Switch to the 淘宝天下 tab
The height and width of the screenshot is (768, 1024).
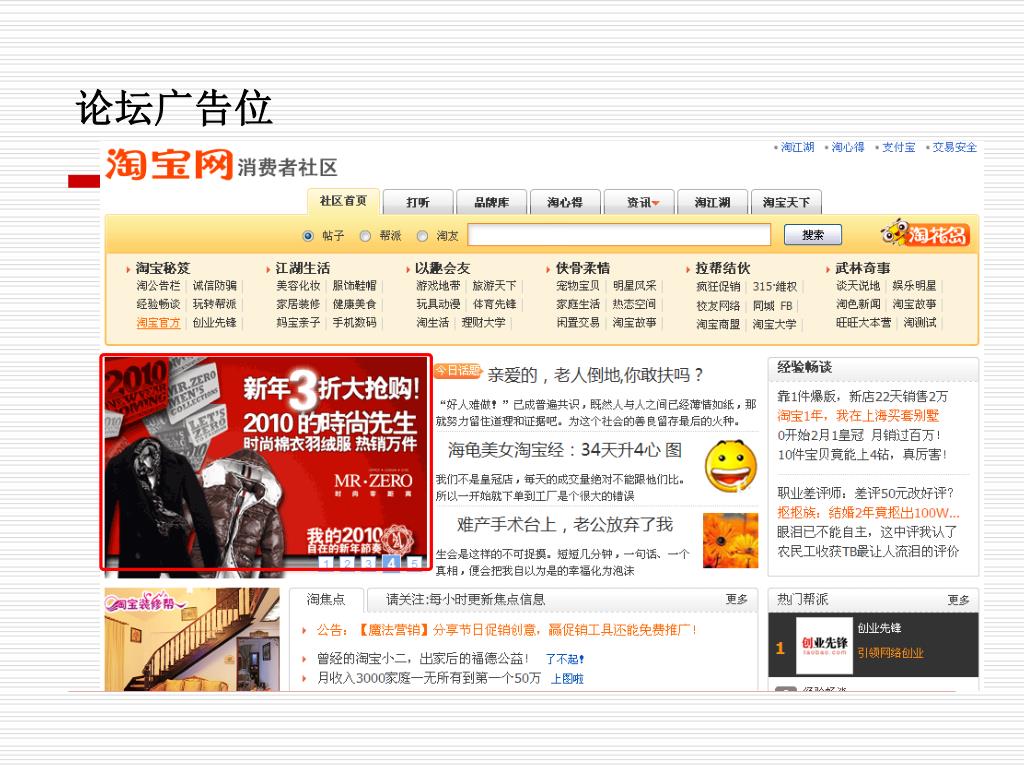(x=786, y=202)
